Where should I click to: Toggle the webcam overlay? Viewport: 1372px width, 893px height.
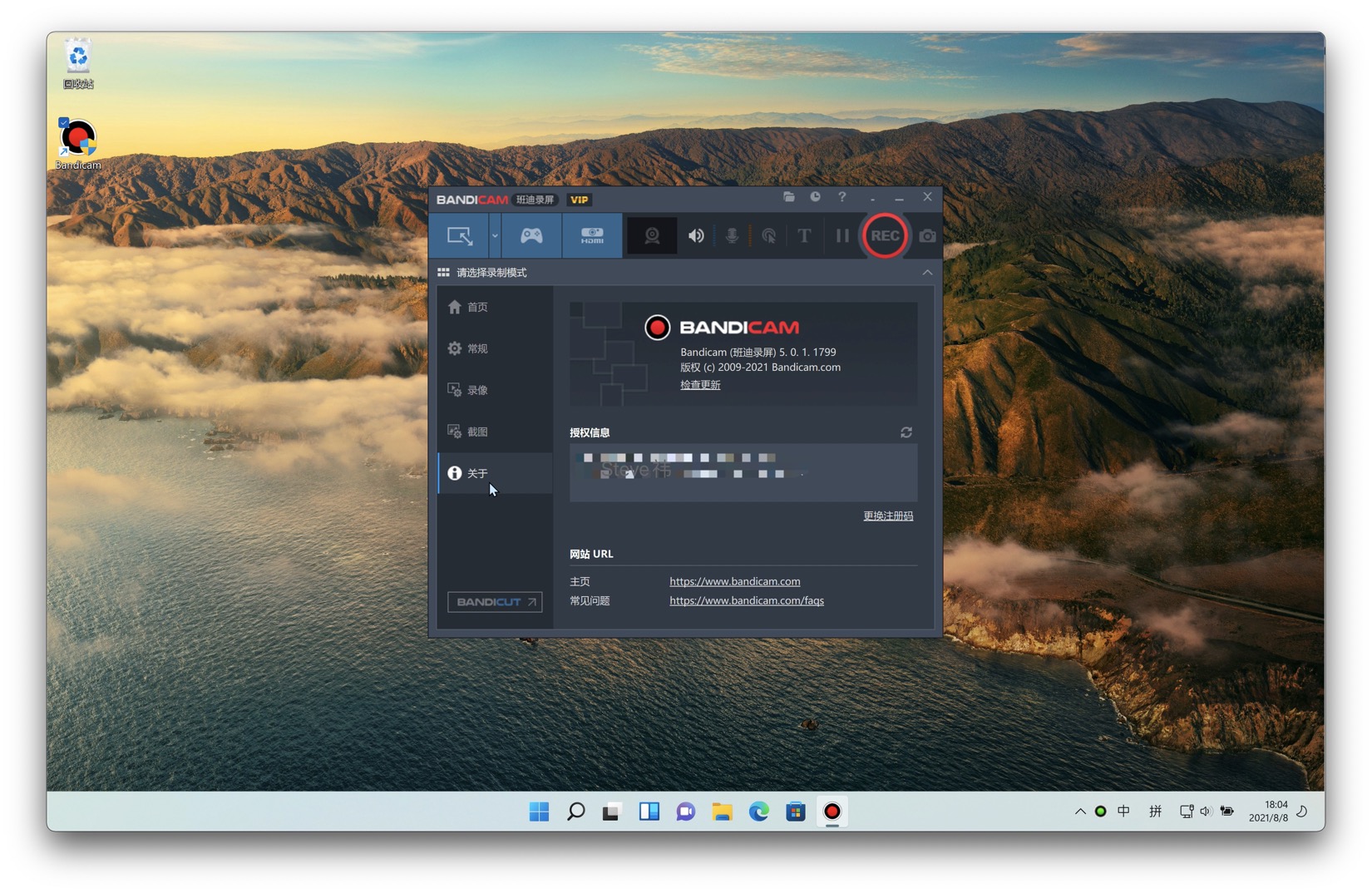click(x=652, y=236)
